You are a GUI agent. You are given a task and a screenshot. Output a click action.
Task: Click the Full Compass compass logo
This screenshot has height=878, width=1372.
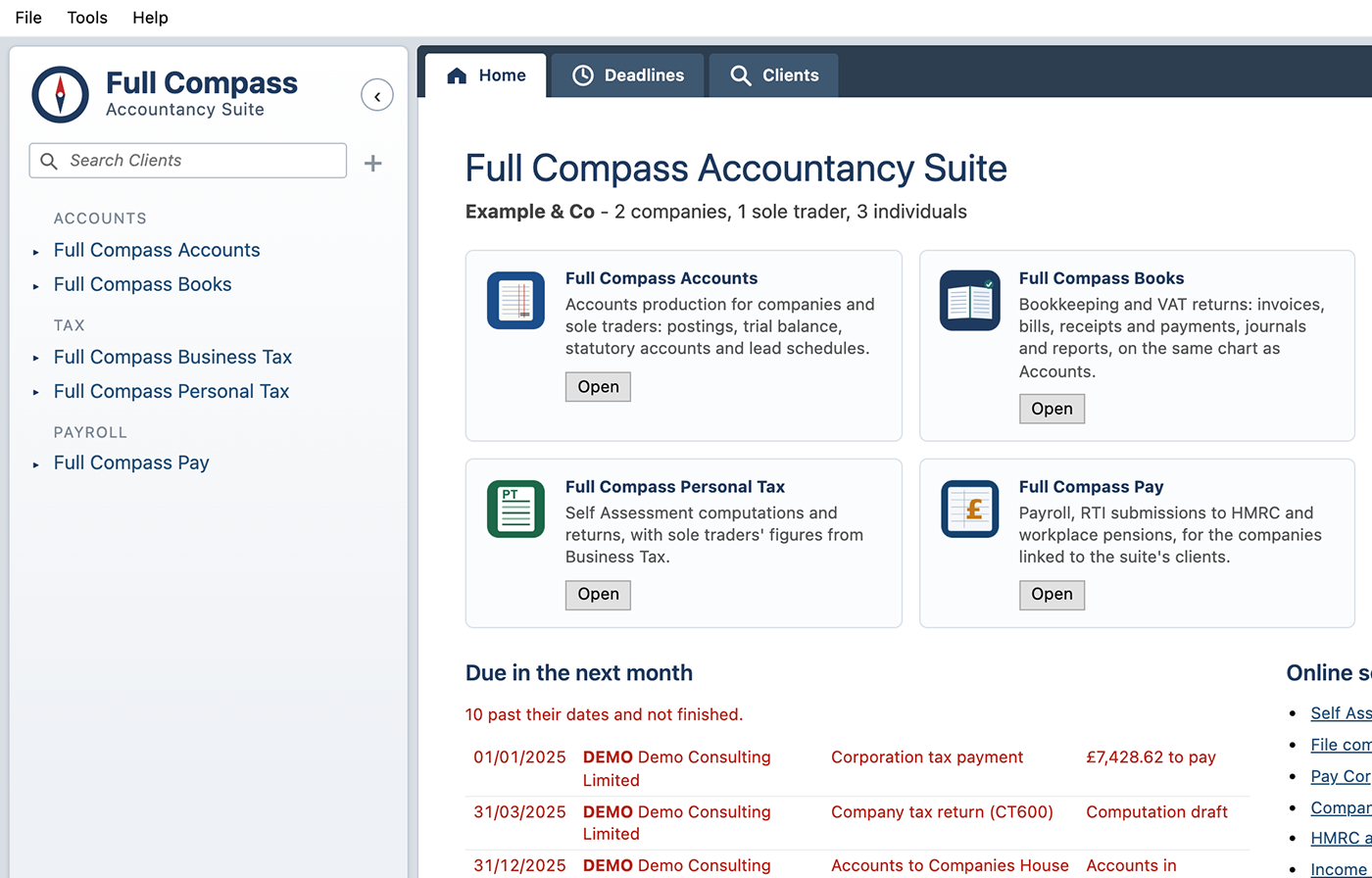tap(61, 94)
